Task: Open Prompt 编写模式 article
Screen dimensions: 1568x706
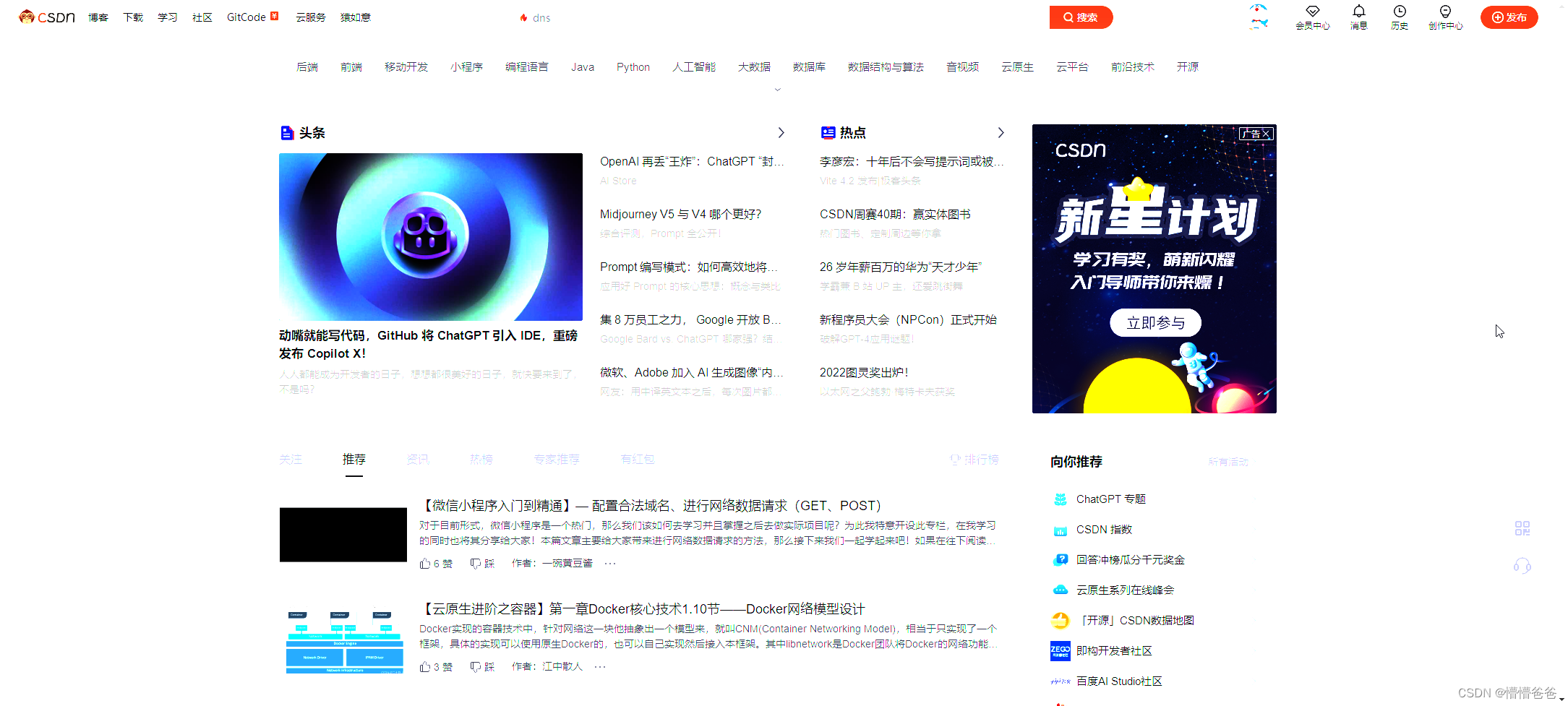Action: pos(689,267)
